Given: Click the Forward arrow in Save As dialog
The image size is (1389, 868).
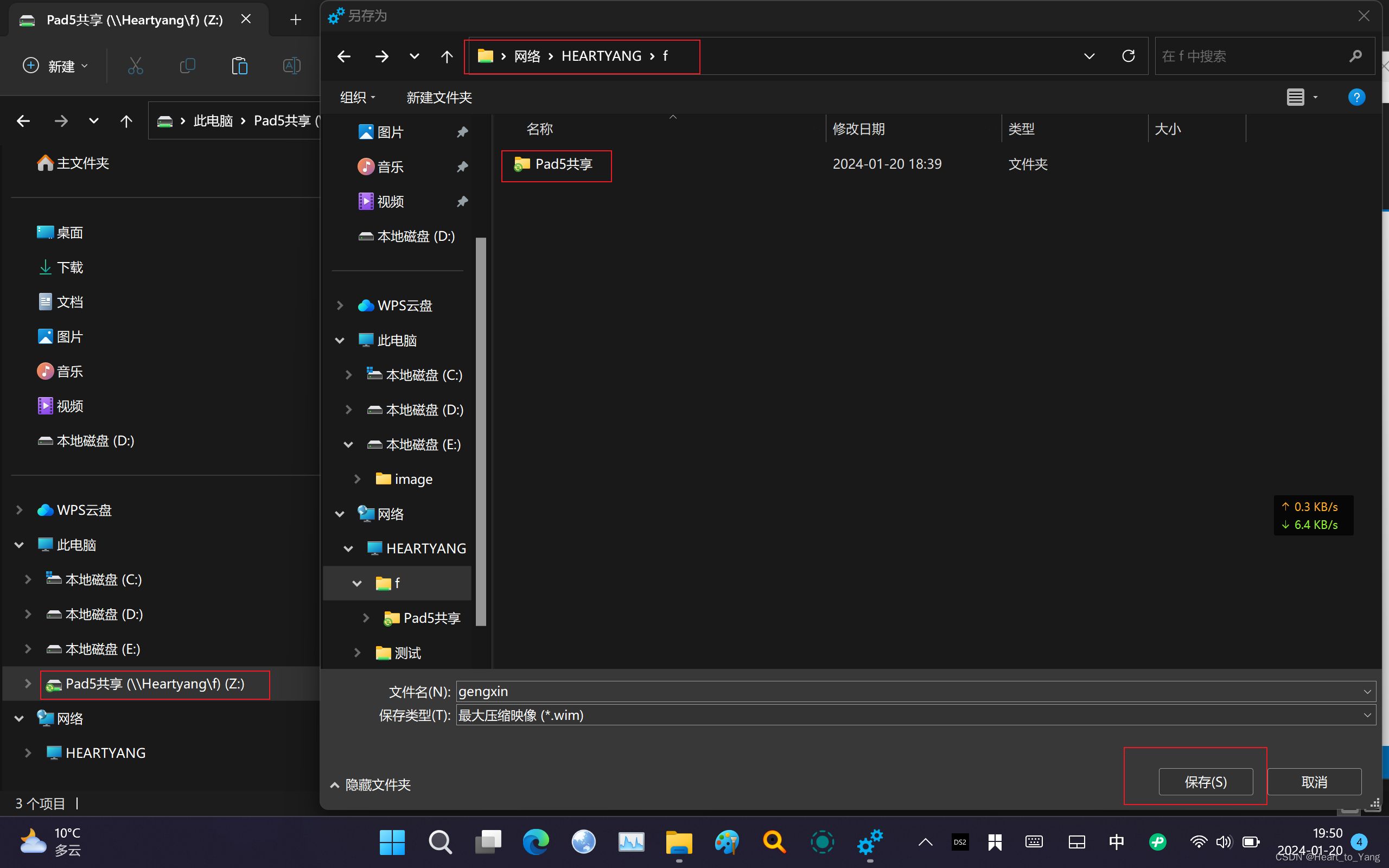Looking at the screenshot, I should tap(381, 56).
